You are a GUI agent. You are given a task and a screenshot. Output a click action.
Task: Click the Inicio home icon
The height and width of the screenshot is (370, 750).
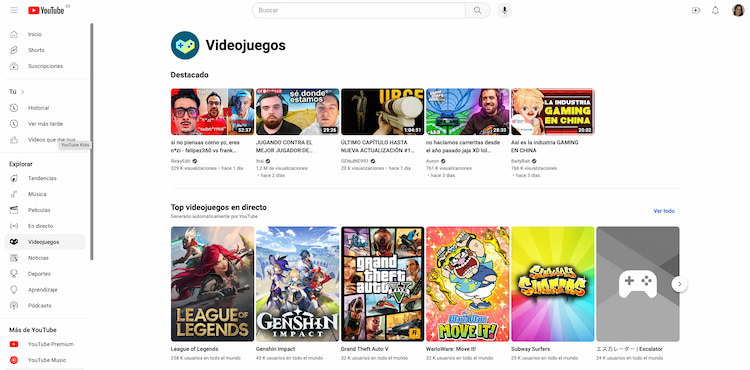[x=14, y=34]
